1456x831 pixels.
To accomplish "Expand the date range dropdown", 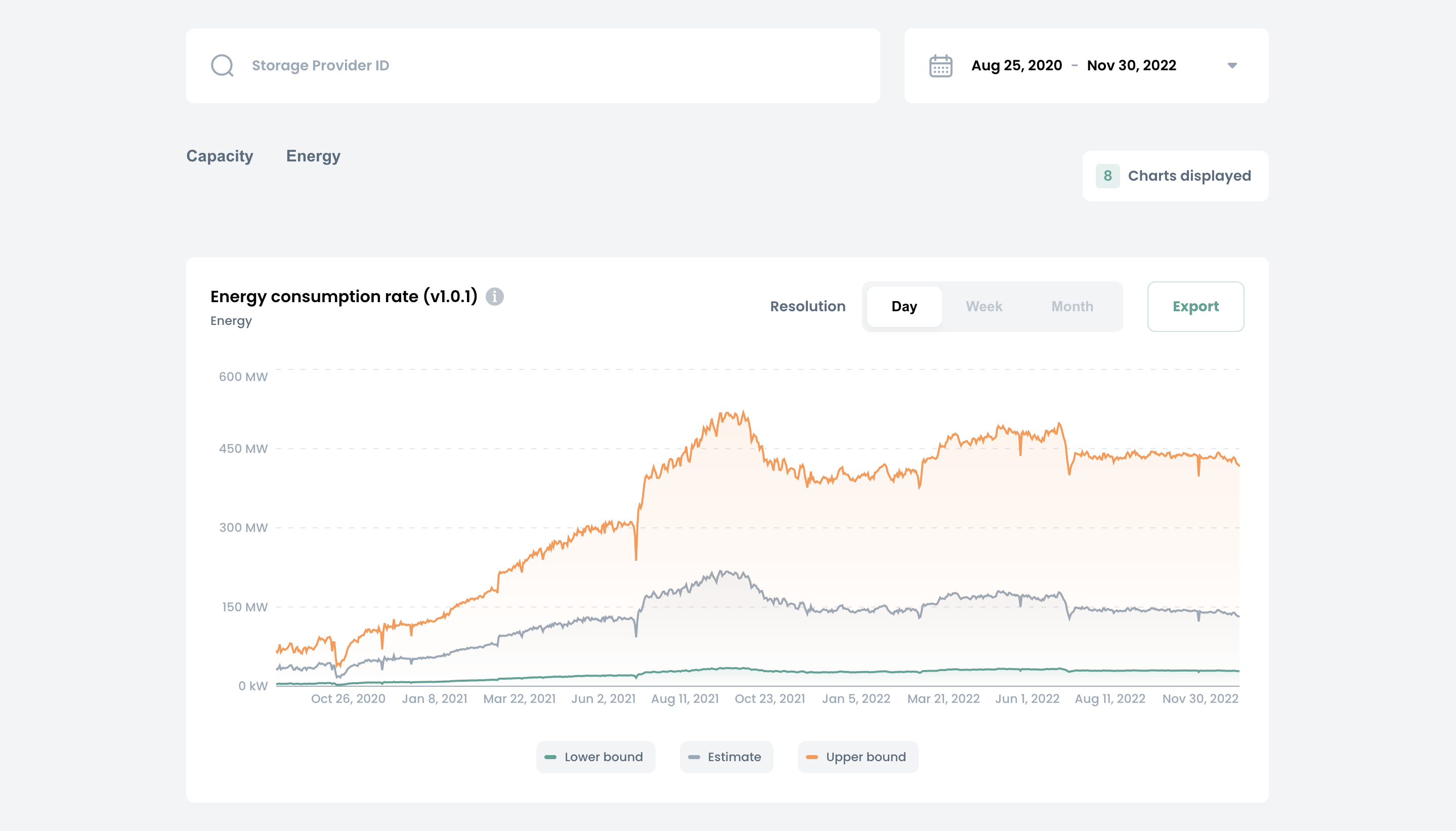I will pos(1233,65).
